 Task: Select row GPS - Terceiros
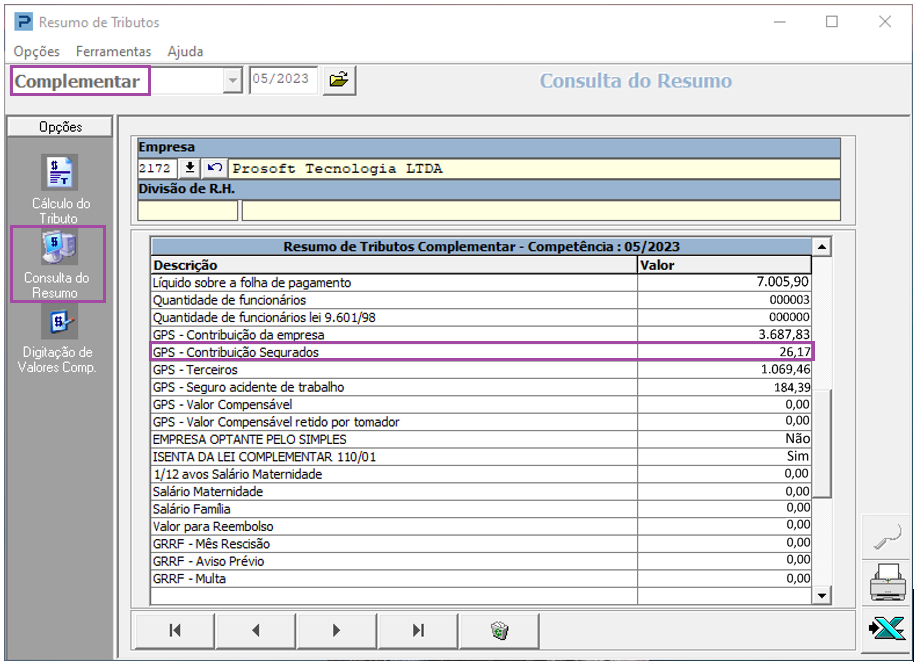click(481, 370)
